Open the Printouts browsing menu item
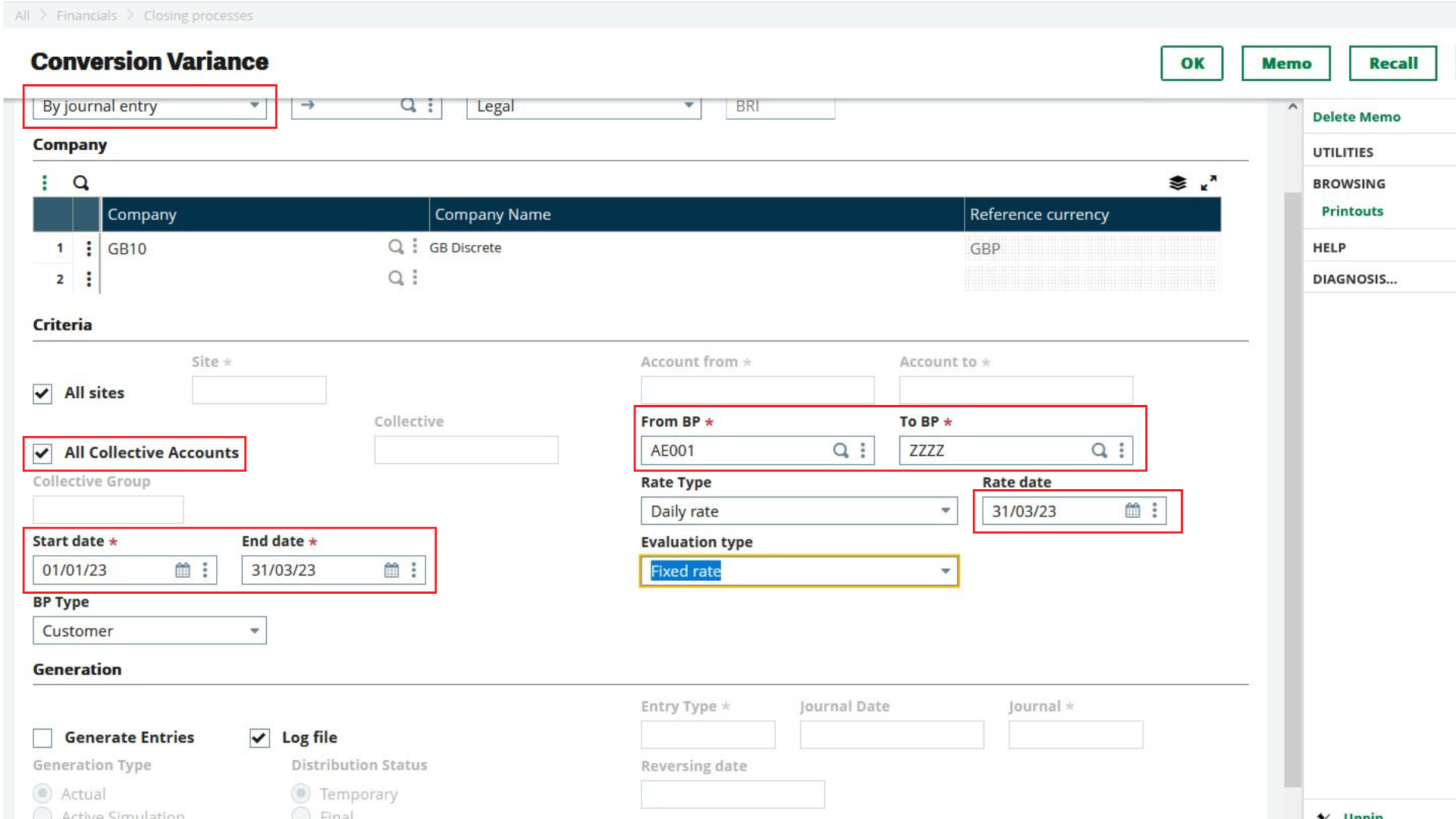Screen dimensions: 1456x819 click(1352, 211)
